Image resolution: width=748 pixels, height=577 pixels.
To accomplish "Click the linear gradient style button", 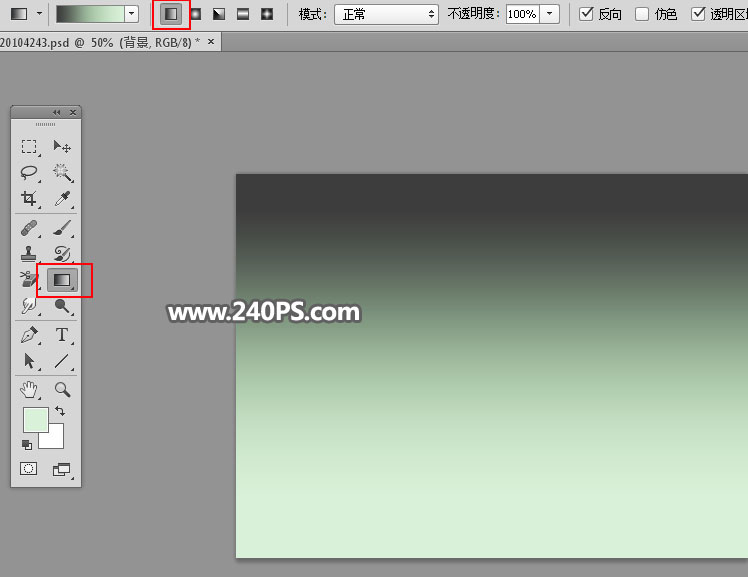I will (171, 14).
